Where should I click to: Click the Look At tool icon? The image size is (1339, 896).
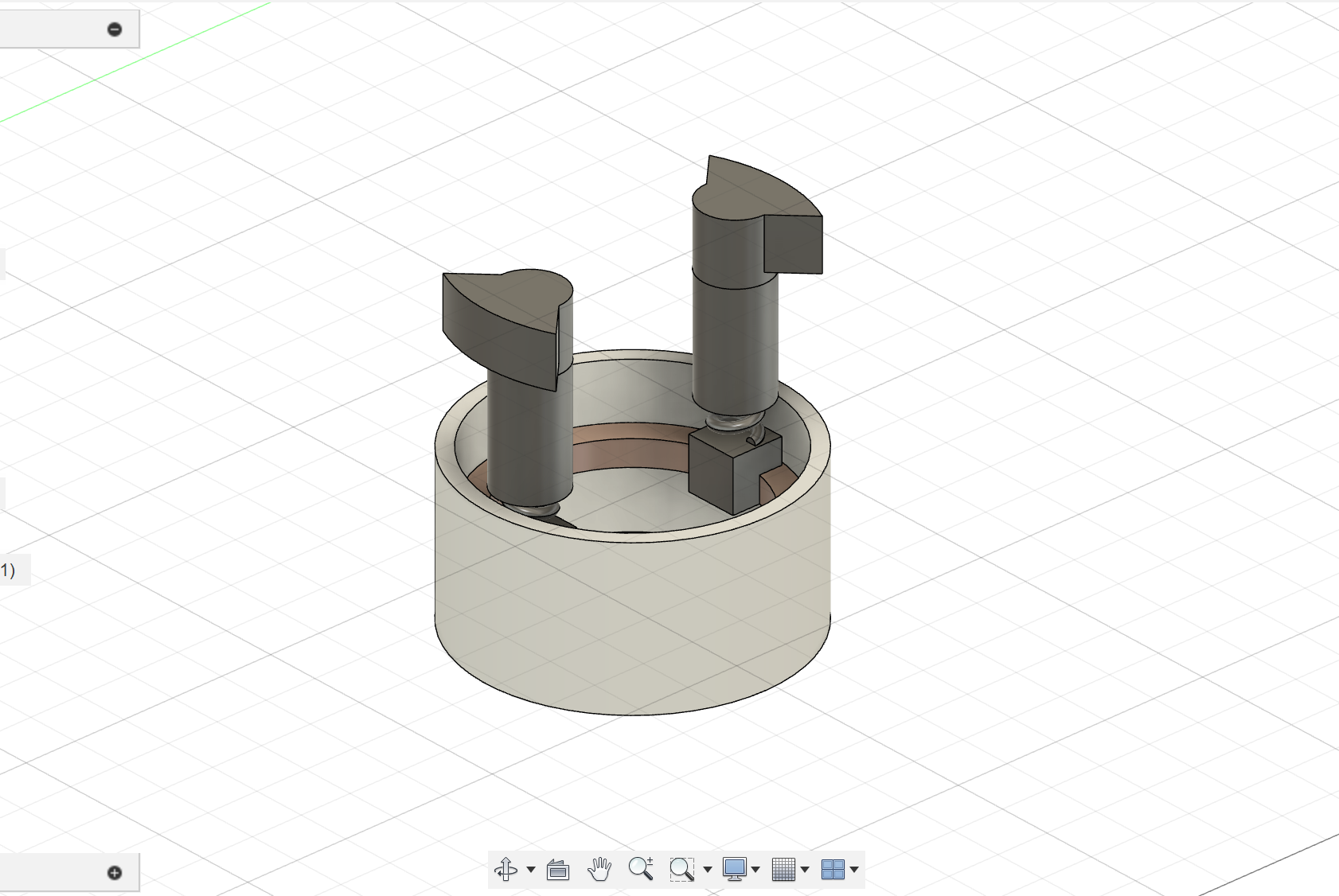click(559, 870)
